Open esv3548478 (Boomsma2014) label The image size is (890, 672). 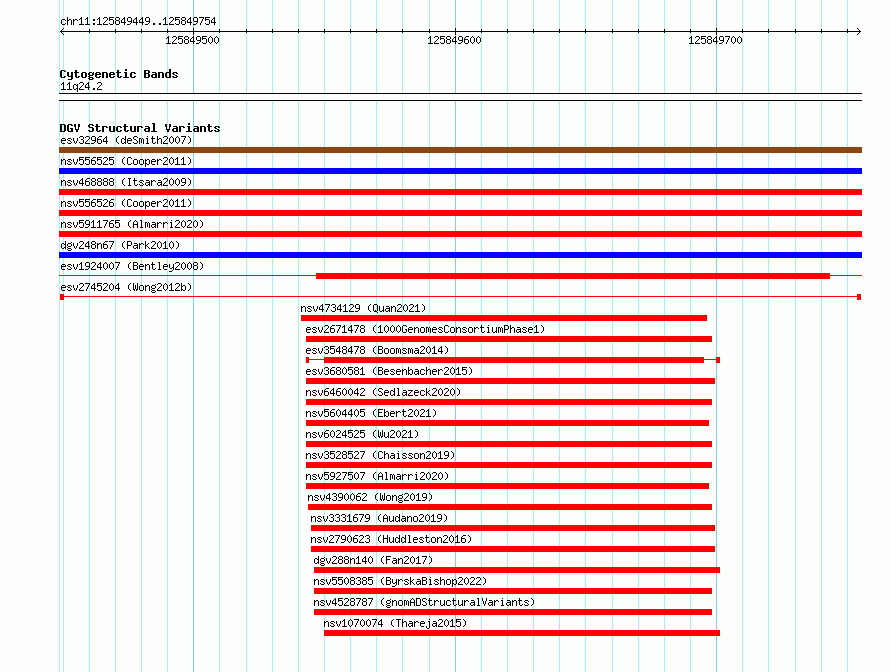pyautogui.click(x=377, y=350)
